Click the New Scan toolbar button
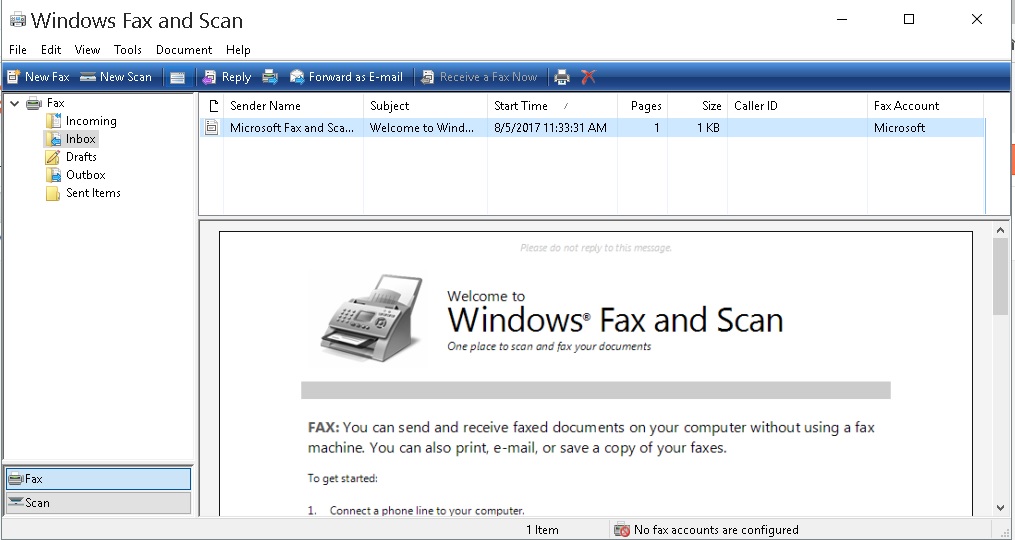The height and width of the screenshot is (540, 1015). (x=116, y=76)
